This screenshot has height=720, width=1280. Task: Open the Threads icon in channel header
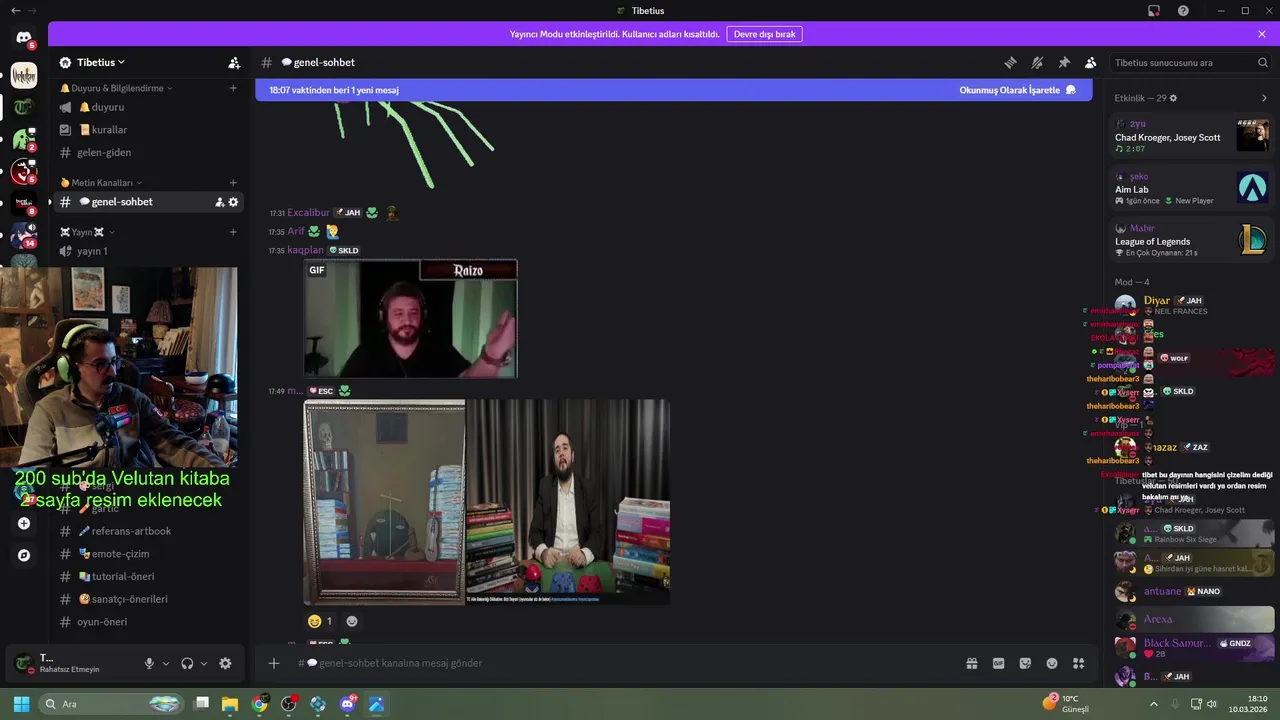tap(1010, 62)
